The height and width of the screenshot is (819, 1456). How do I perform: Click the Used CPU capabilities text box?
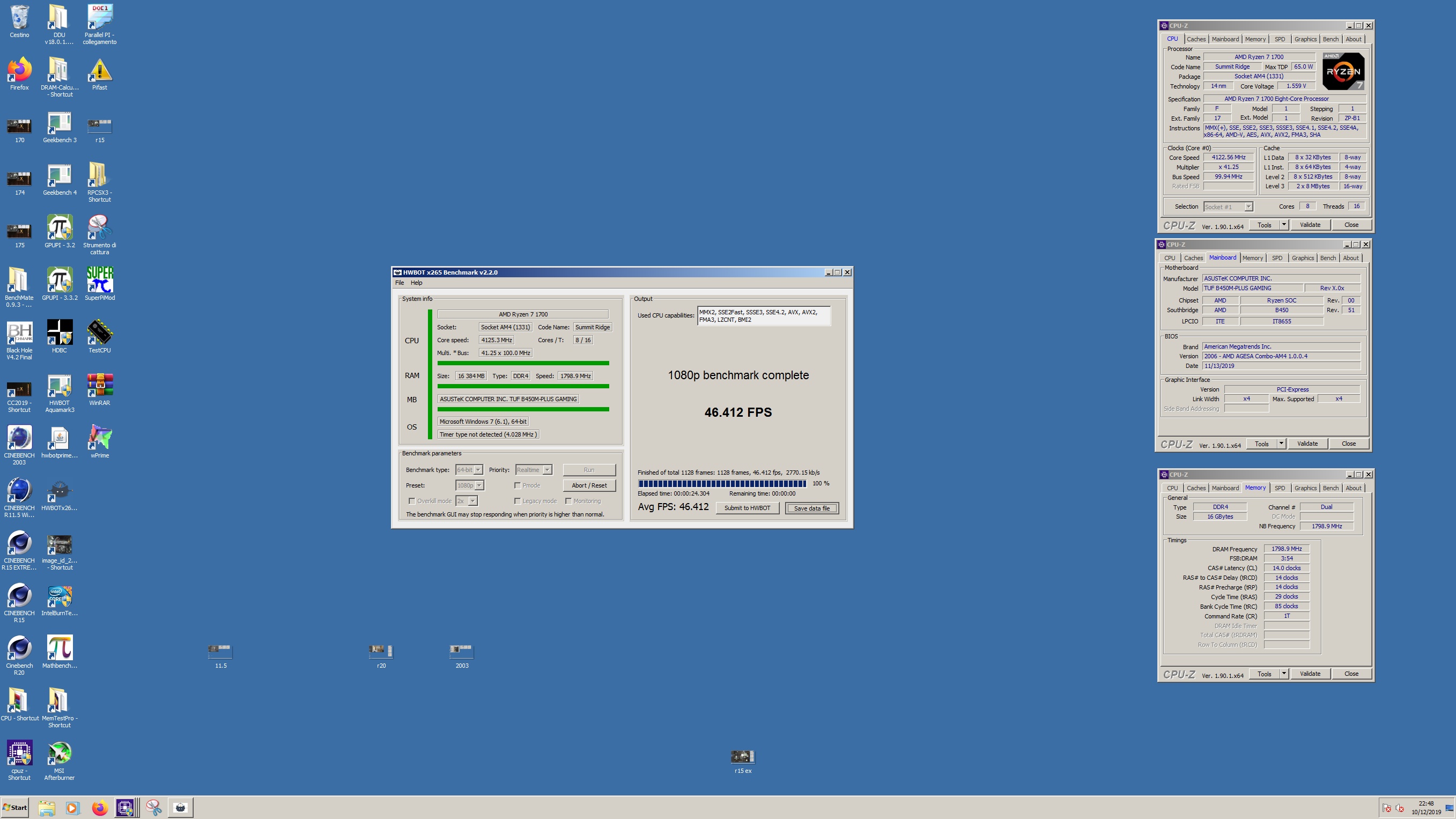coord(763,315)
